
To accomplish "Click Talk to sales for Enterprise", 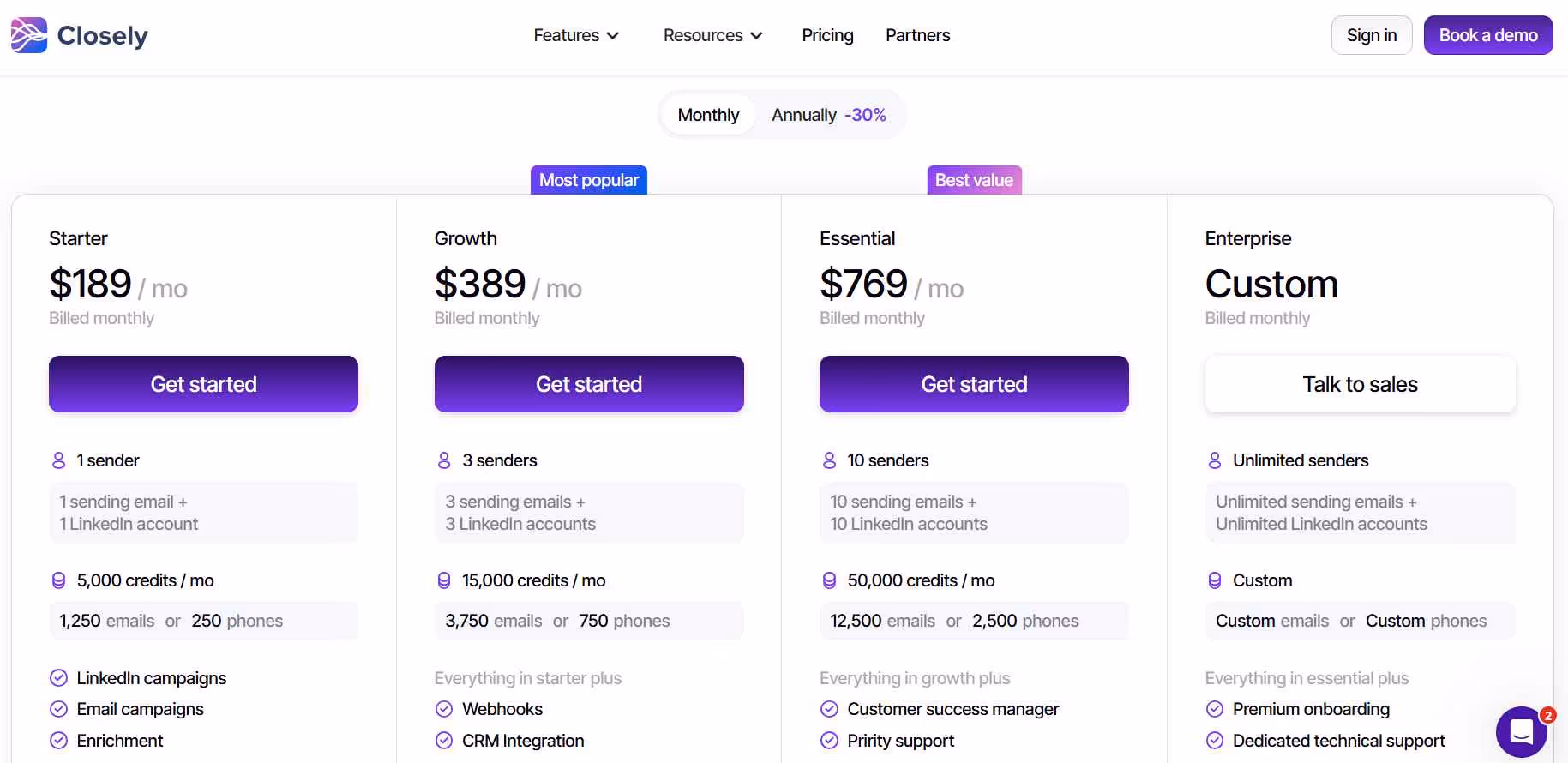I will click(1361, 384).
